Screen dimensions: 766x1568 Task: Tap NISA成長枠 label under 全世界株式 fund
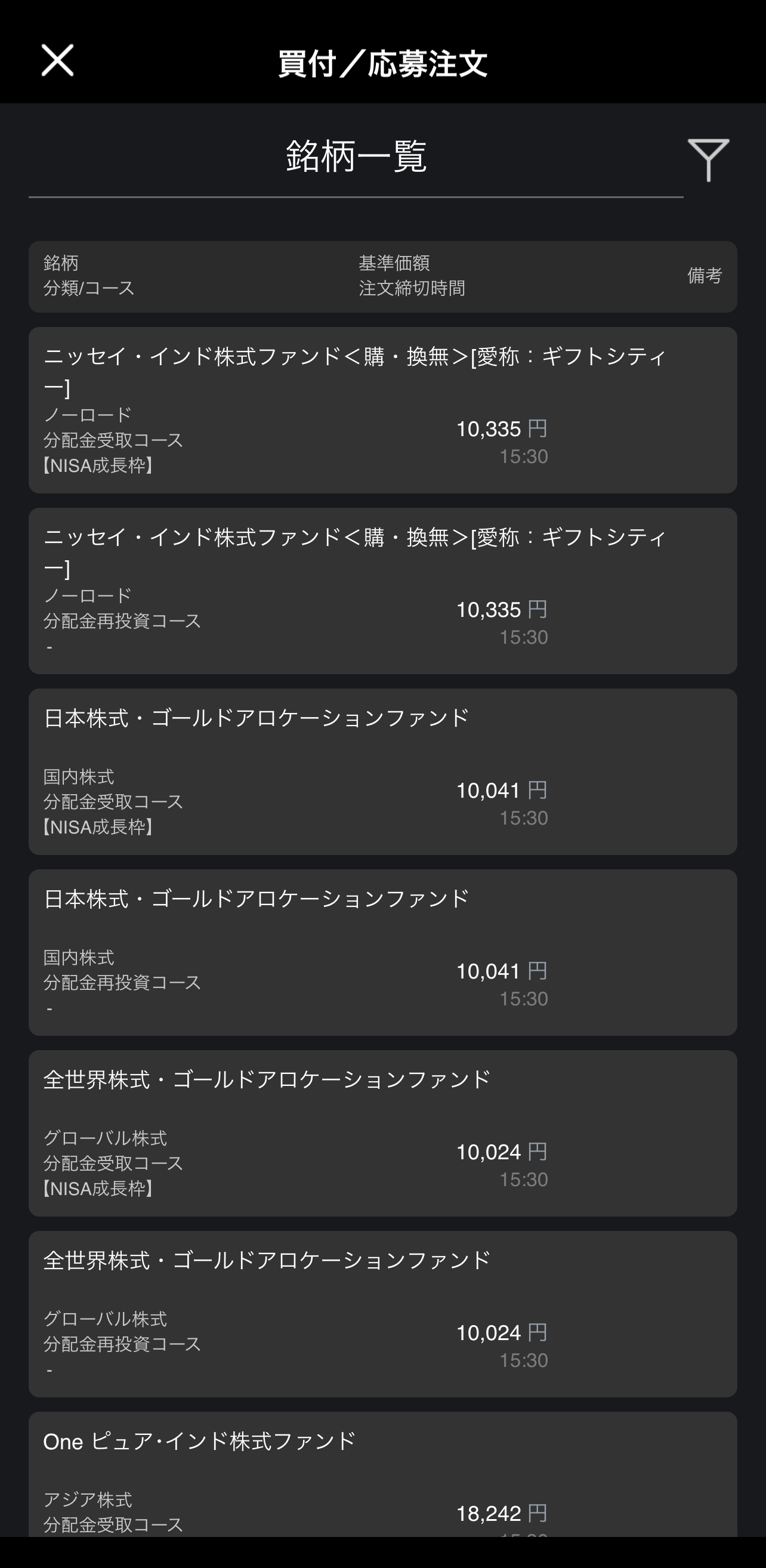coord(98,1189)
